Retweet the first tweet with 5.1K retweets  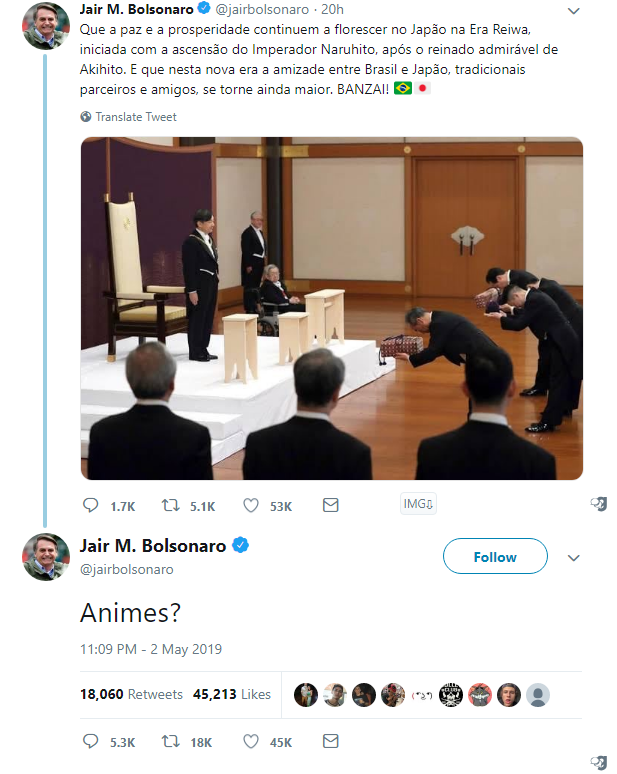[x=171, y=506]
